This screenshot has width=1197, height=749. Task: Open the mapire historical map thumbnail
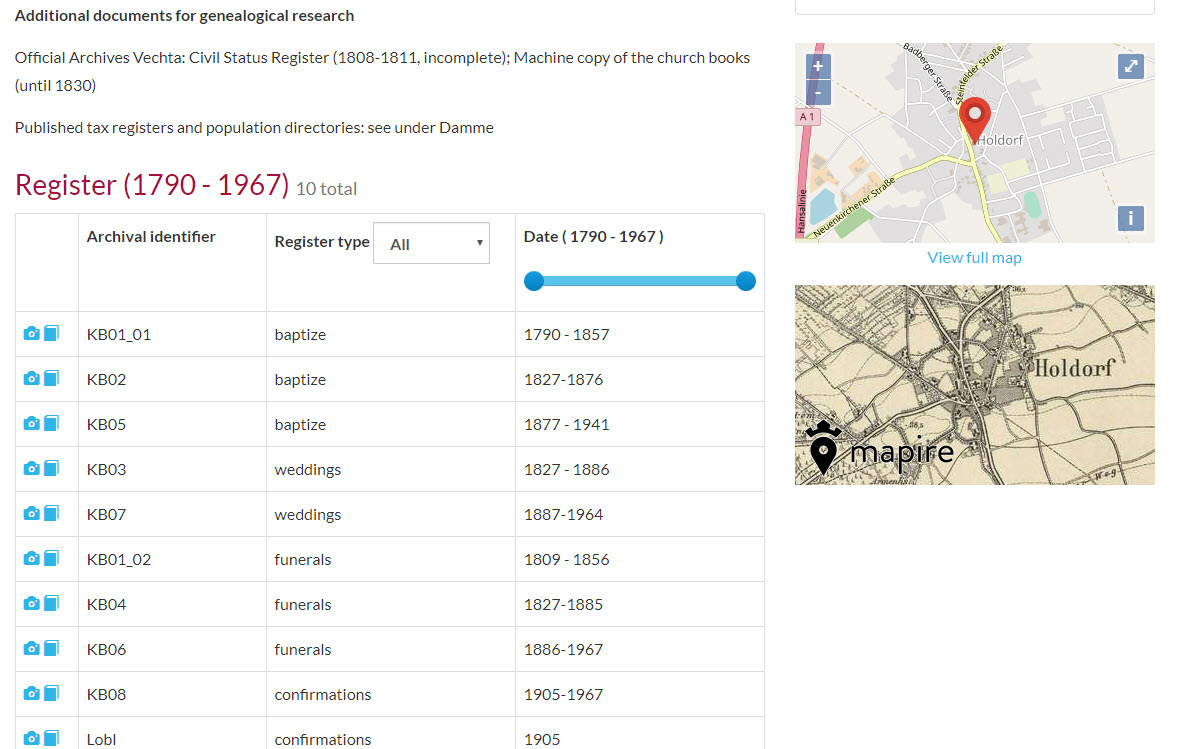coord(974,385)
